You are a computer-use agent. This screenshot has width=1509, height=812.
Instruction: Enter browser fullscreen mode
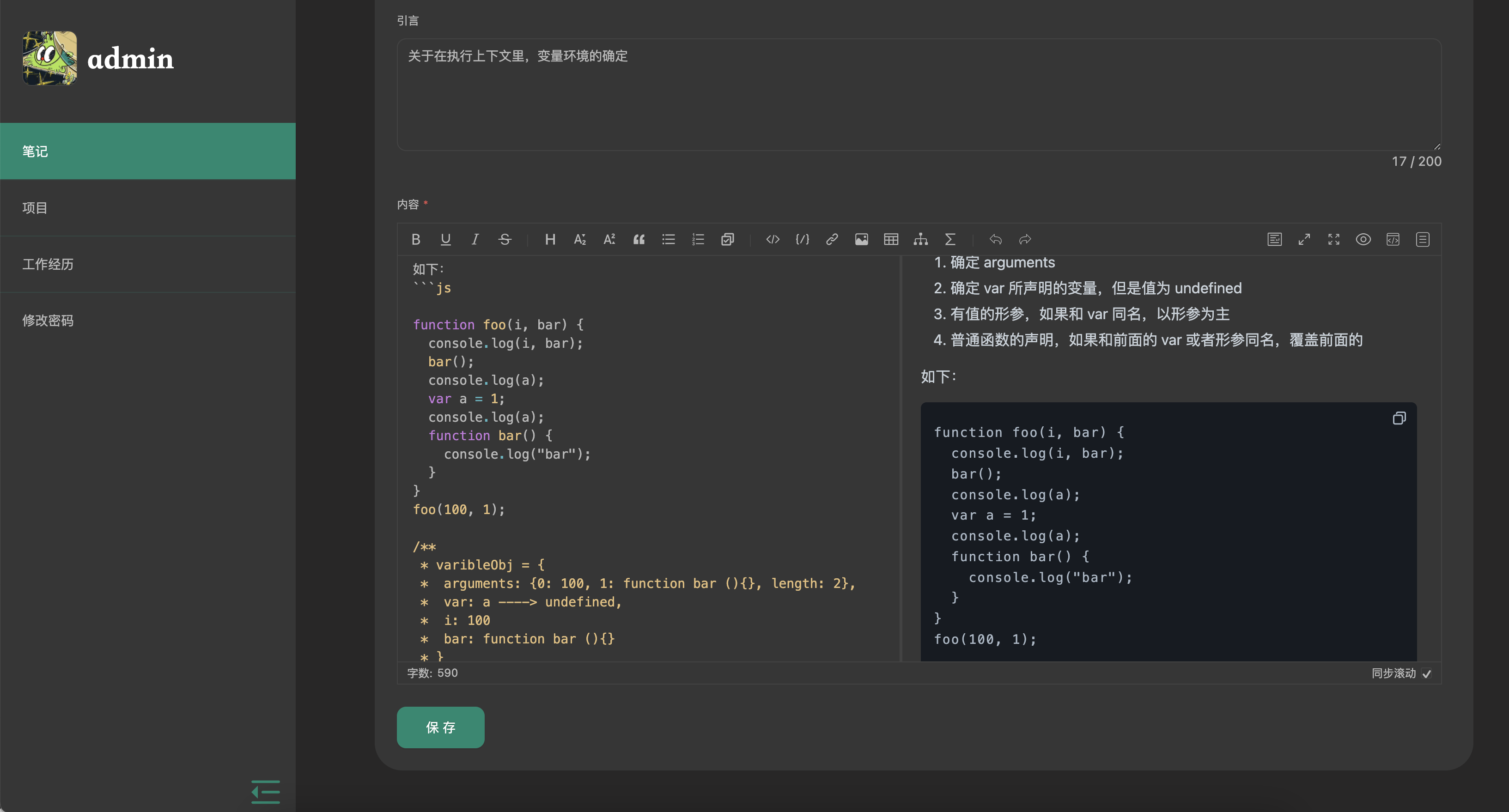(x=1334, y=239)
